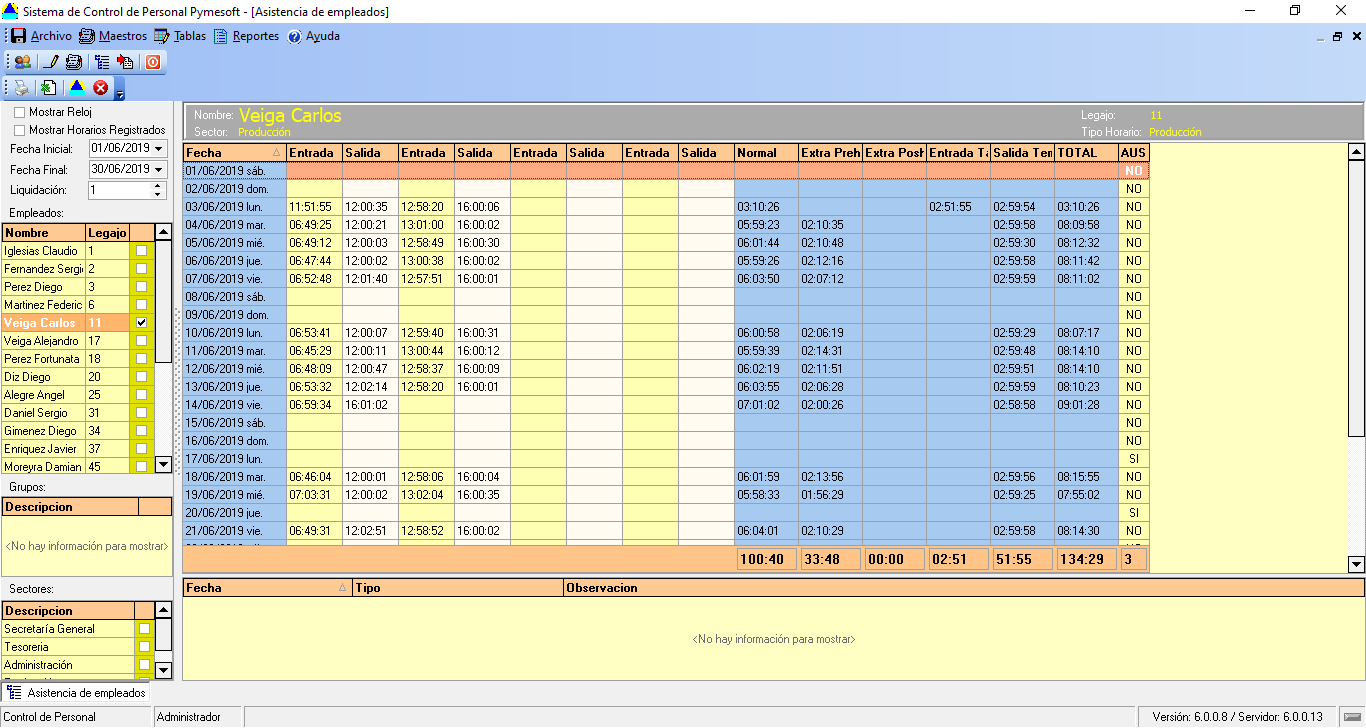
Task: Open the Tablas menu
Action: (180, 36)
